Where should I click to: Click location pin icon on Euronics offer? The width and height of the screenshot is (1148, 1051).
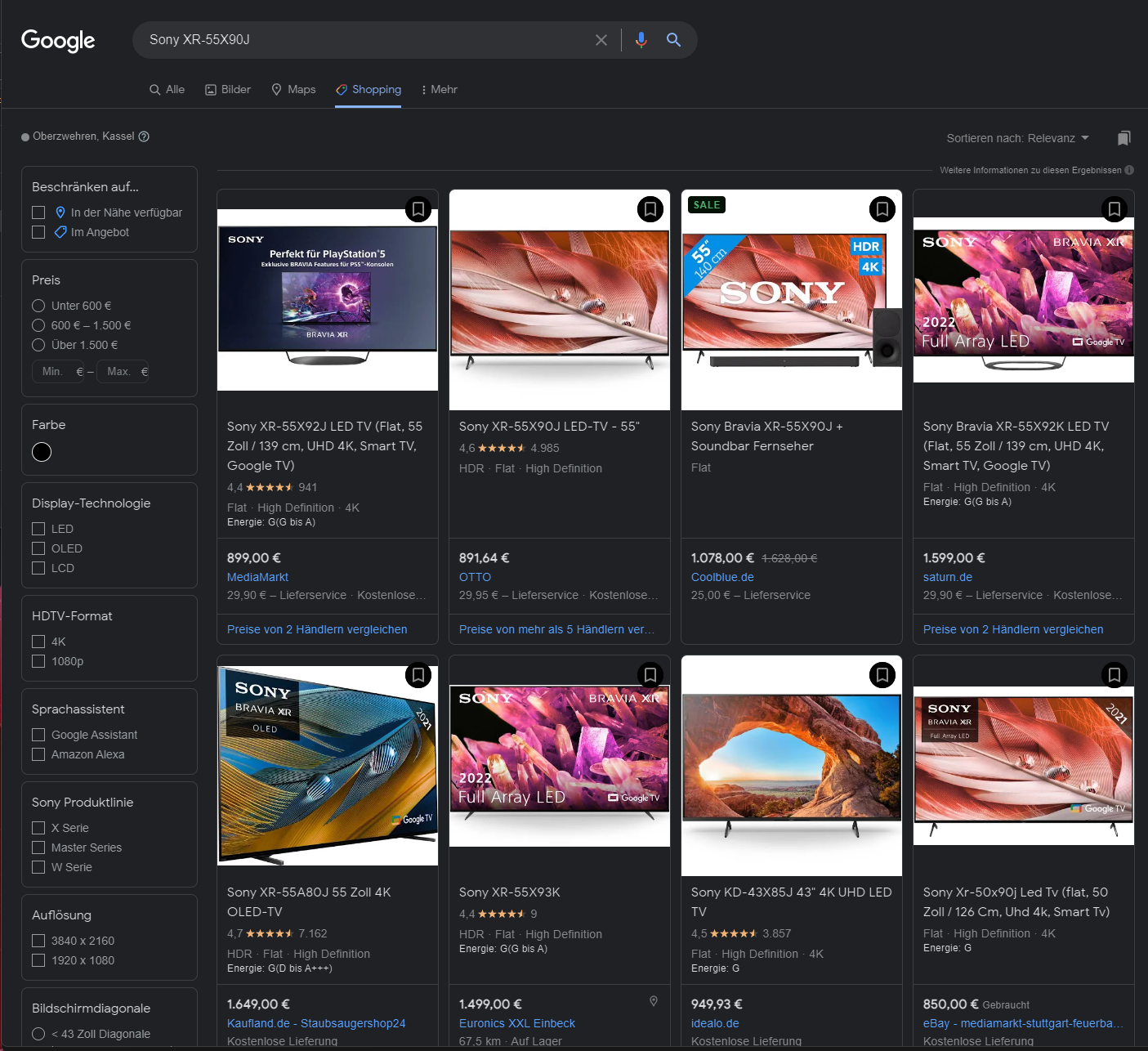coord(654,1001)
